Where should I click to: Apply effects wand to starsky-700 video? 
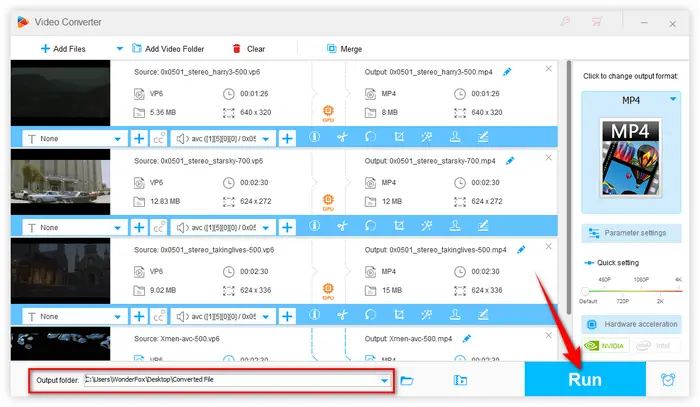click(x=427, y=226)
